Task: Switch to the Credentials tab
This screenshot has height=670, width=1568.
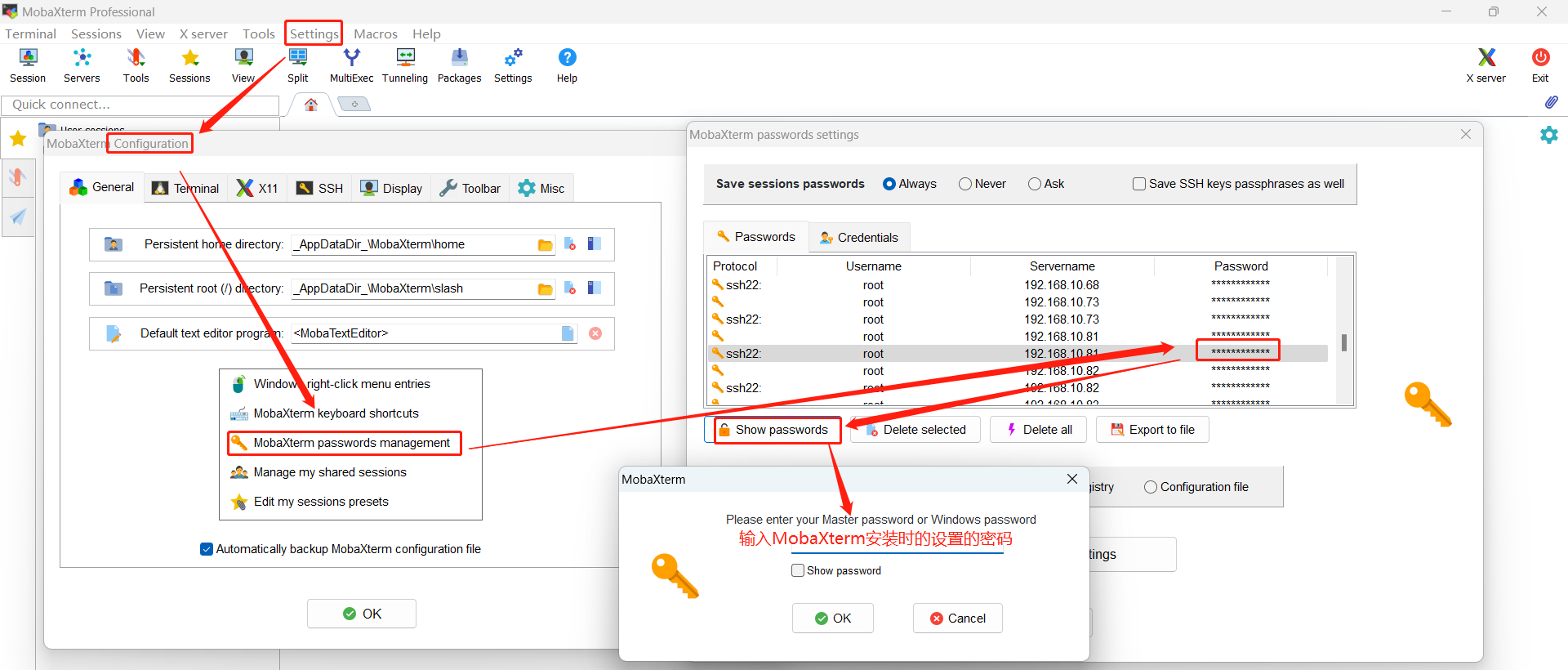Action: 859,238
